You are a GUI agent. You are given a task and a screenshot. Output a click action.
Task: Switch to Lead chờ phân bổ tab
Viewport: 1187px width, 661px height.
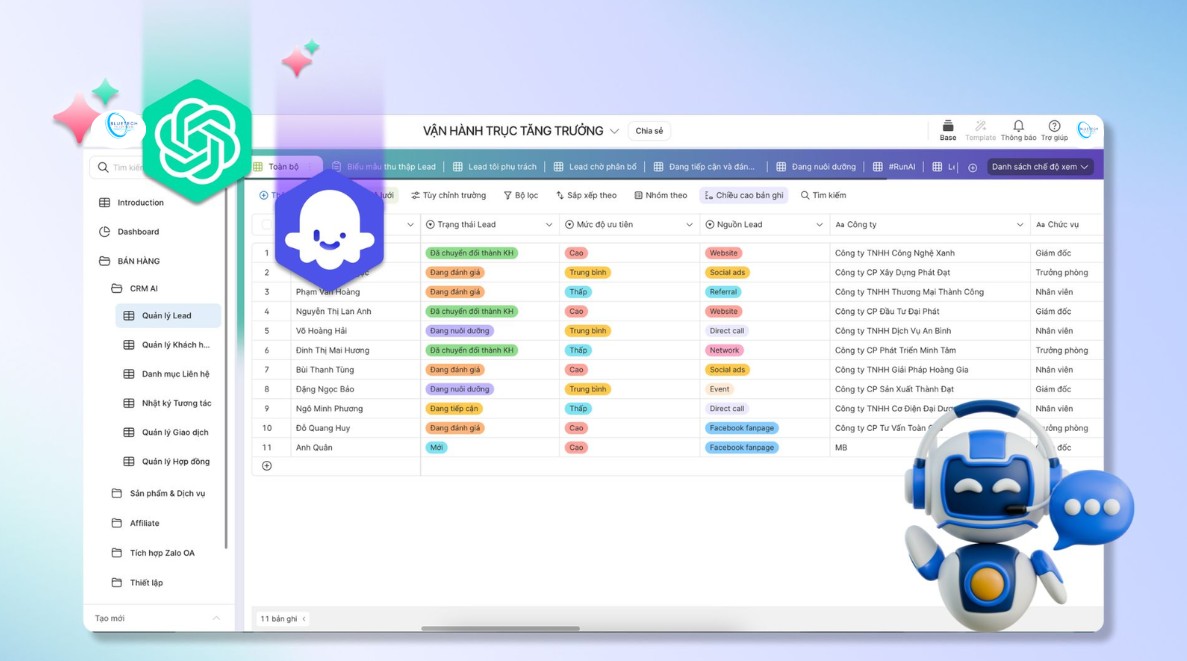[595, 167]
